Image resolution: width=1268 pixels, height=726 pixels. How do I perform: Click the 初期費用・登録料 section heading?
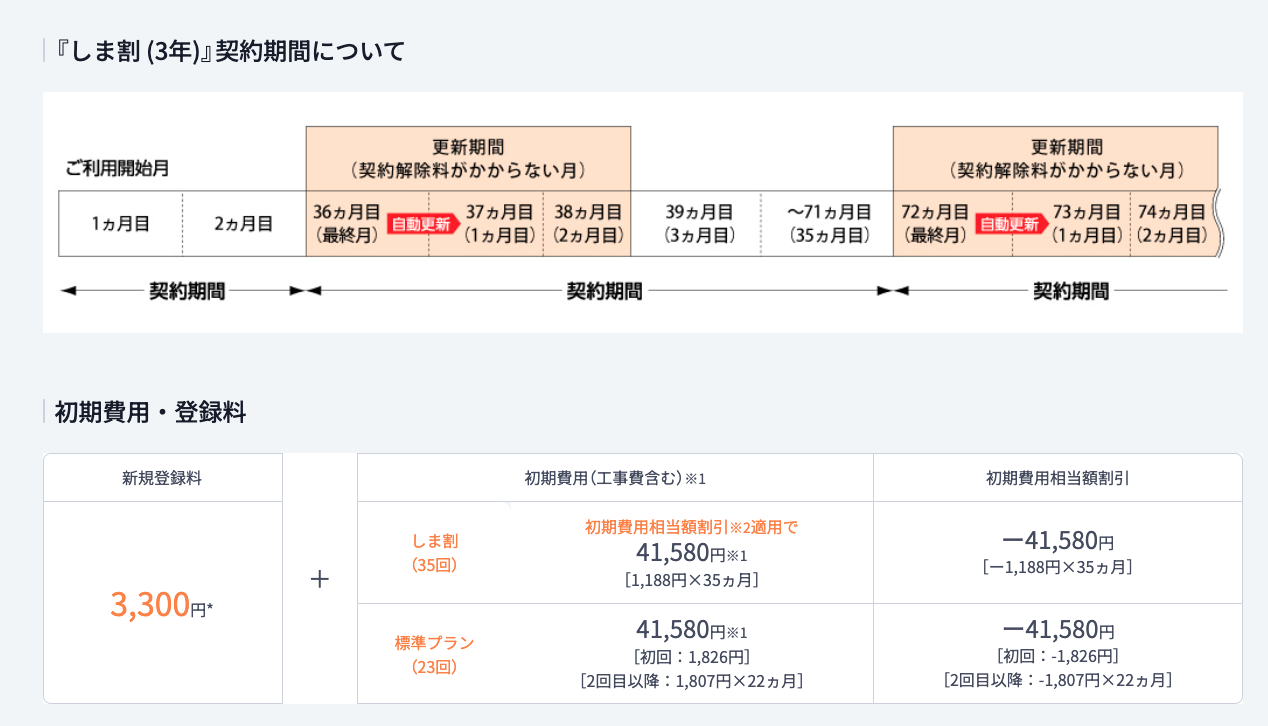pyautogui.click(x=151, y=412)
